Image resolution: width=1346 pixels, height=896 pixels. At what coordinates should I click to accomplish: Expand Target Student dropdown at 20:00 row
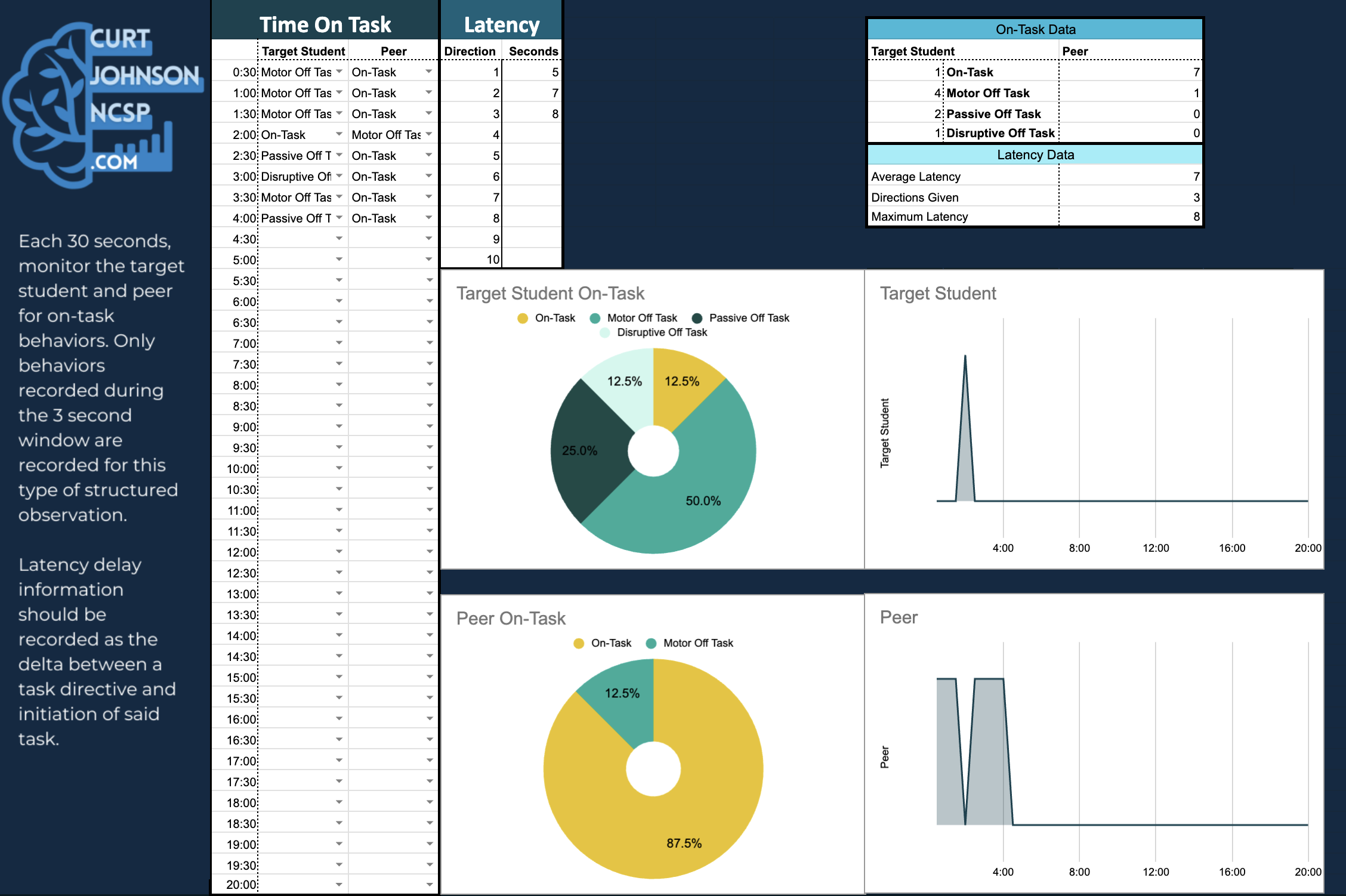(x=339, y=885)
